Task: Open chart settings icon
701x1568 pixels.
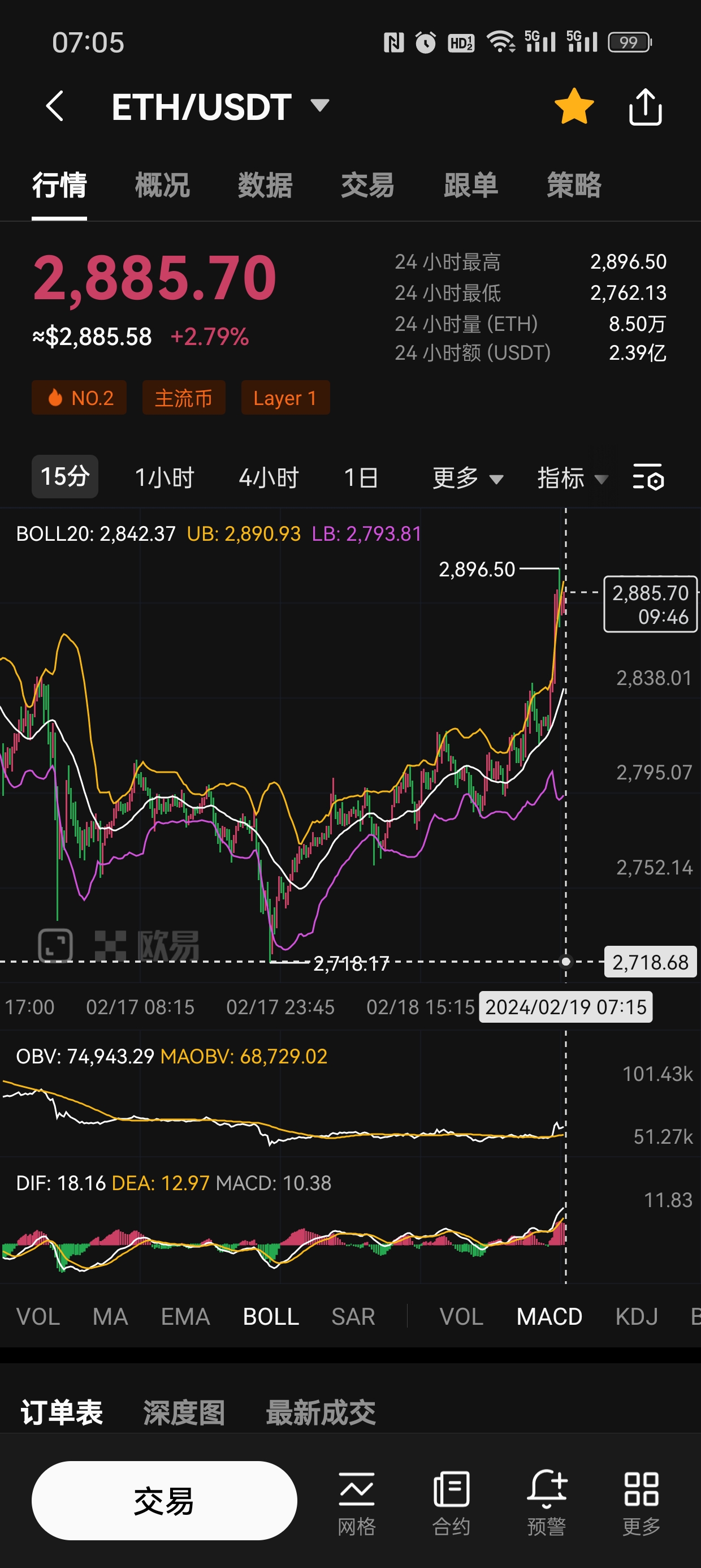Action: coord(648,477)
